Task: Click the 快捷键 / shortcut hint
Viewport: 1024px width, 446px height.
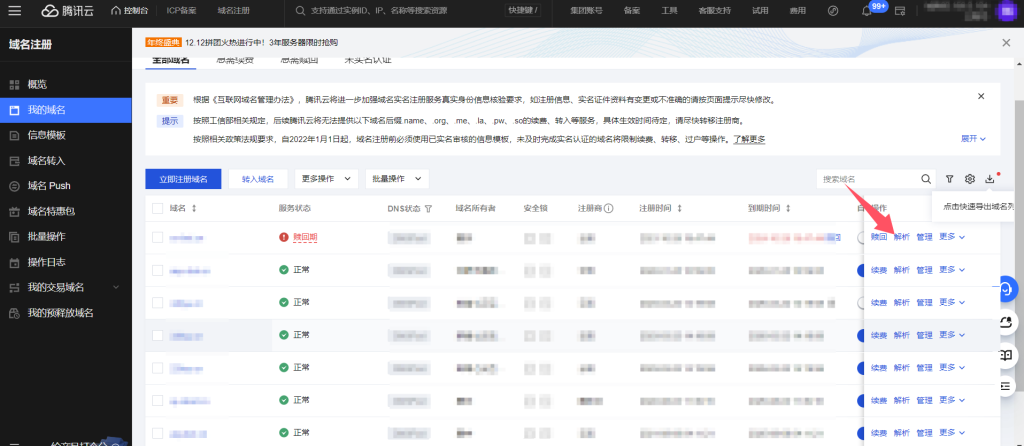Action: pos(524,11)
